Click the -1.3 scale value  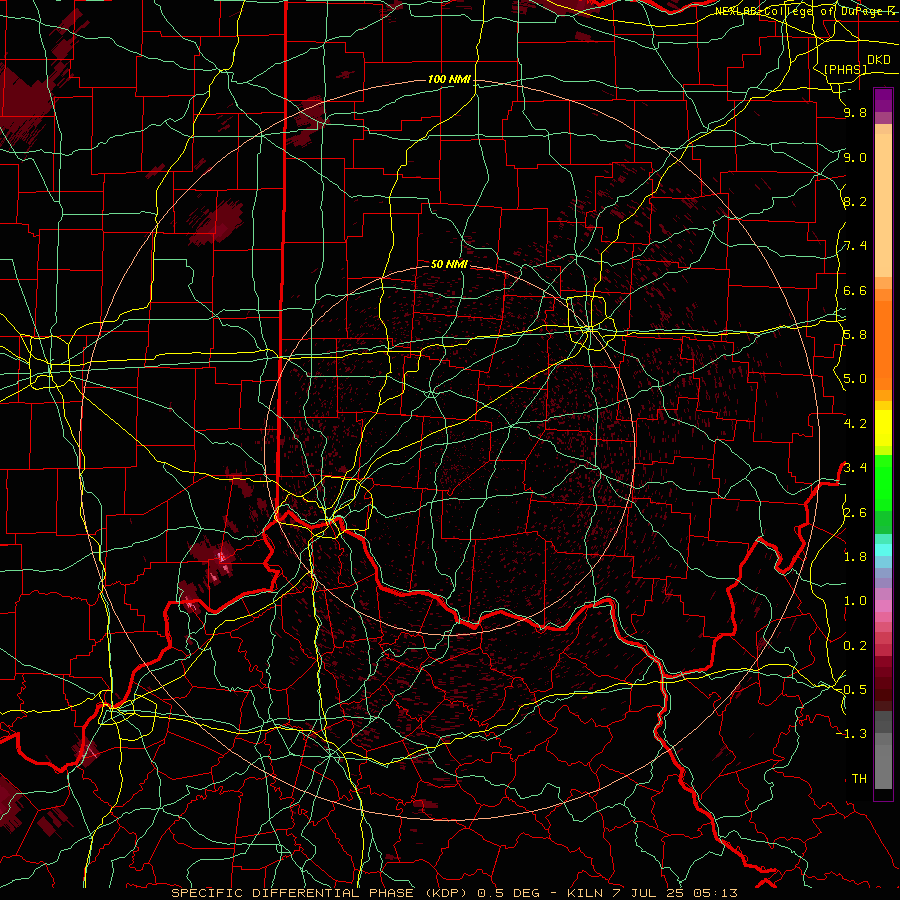851,734
